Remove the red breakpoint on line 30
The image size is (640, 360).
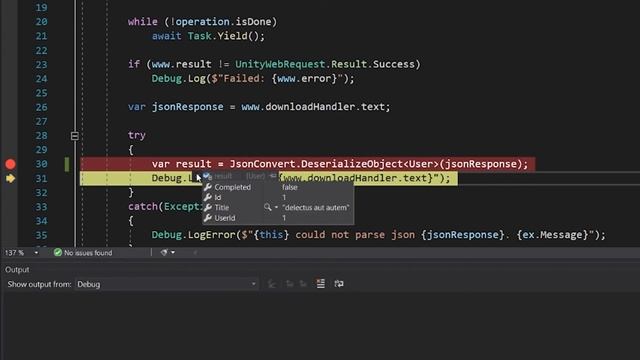pyautogui.click(x=10, y=164)
